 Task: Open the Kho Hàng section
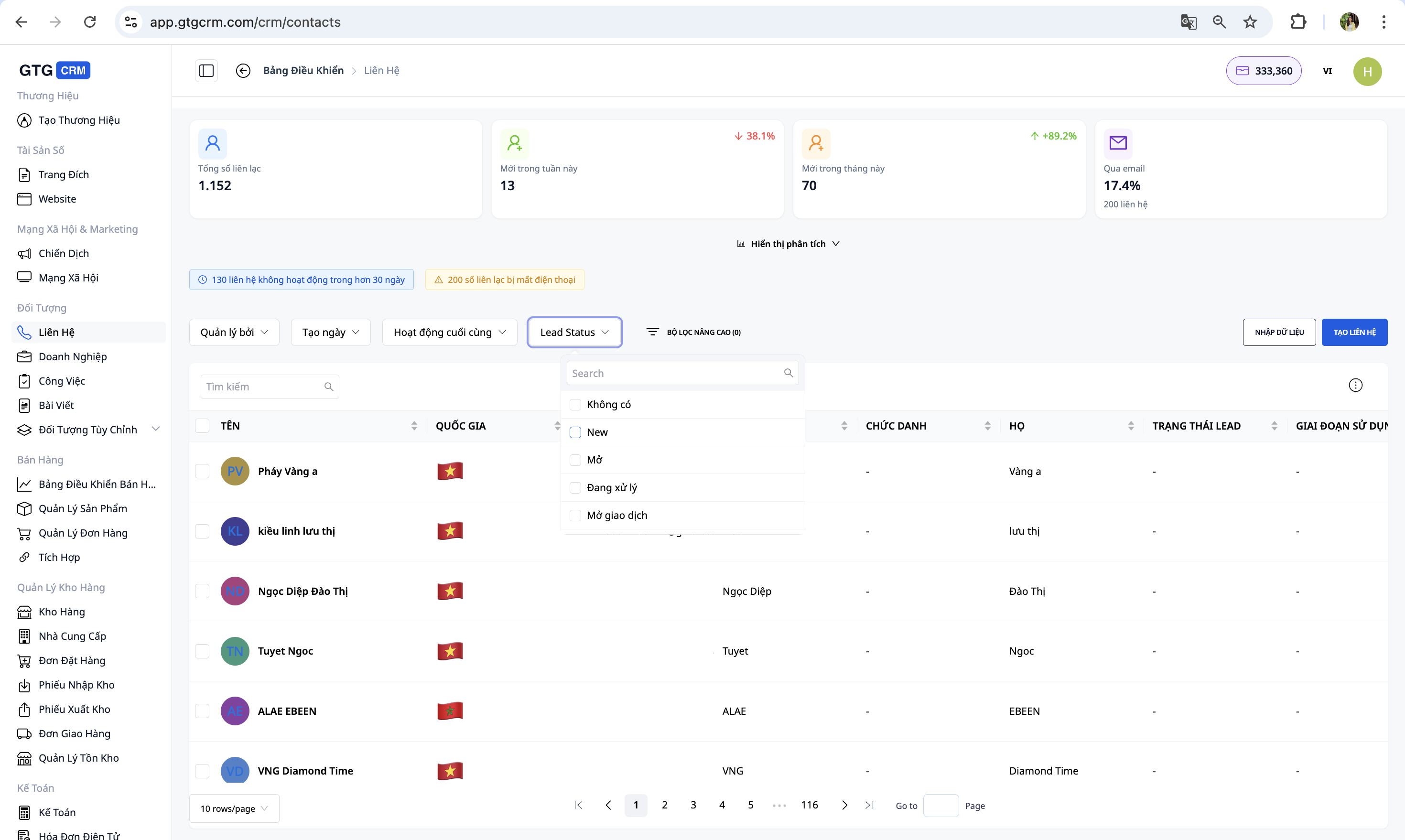tap(62, 612)
